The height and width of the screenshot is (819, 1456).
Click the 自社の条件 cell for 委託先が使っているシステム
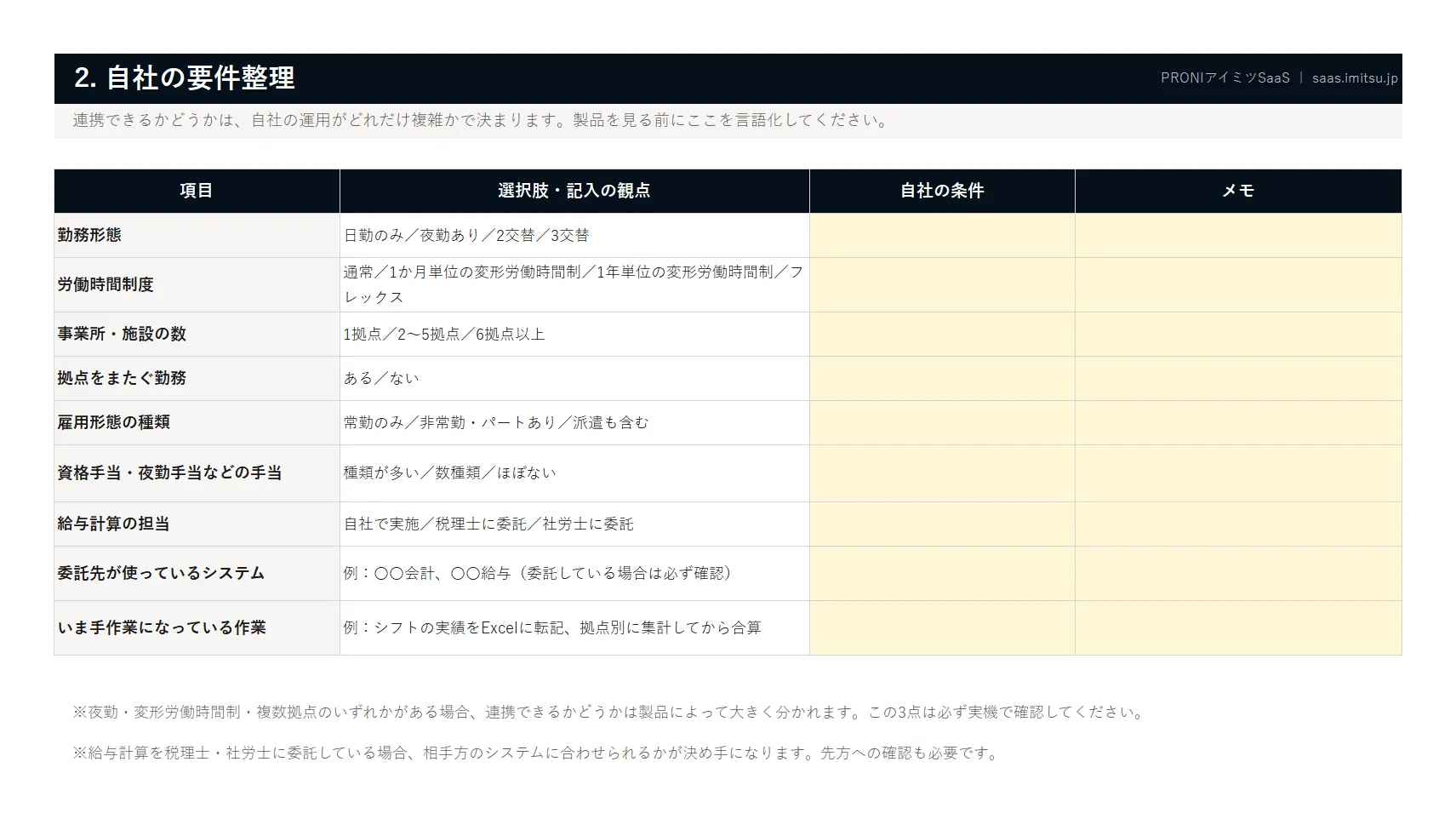pos(942,573)
